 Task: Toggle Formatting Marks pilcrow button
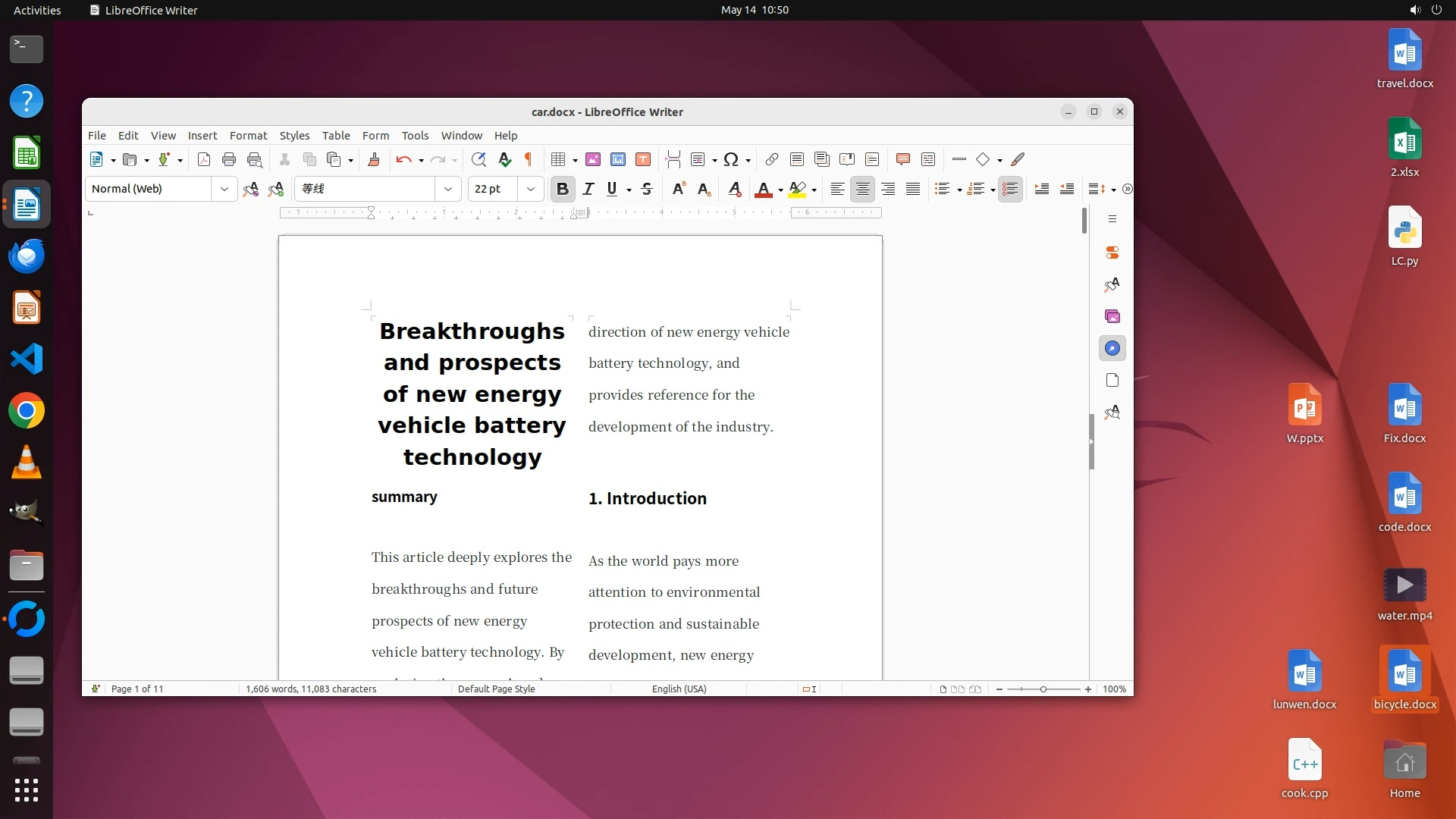click(x=529, y=159)
